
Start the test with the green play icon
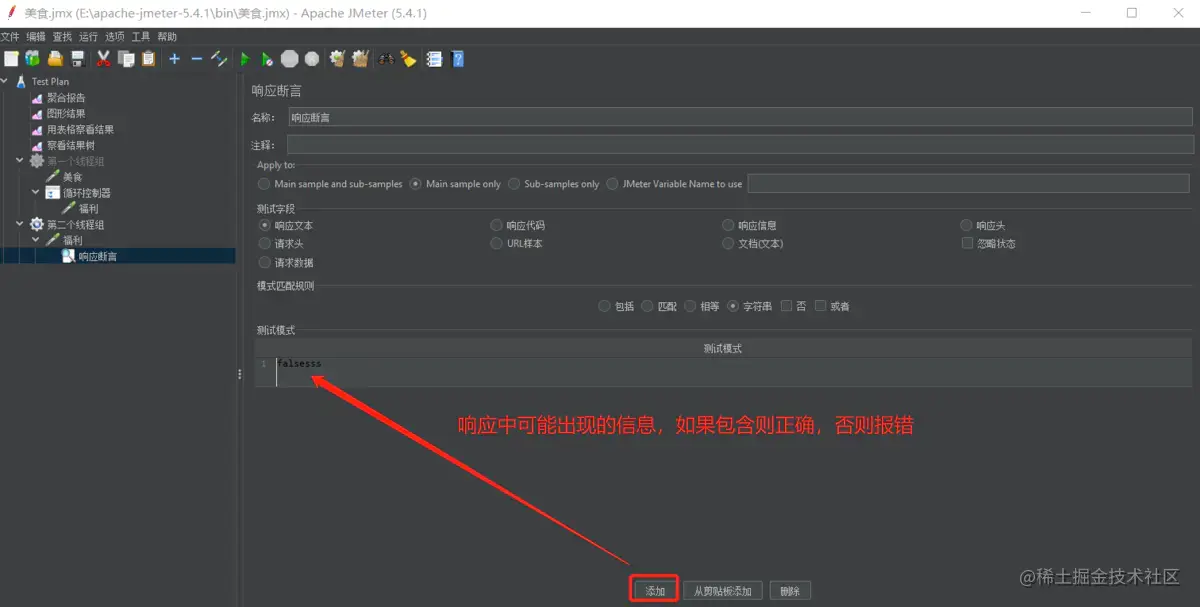click(x=245, y=59)
